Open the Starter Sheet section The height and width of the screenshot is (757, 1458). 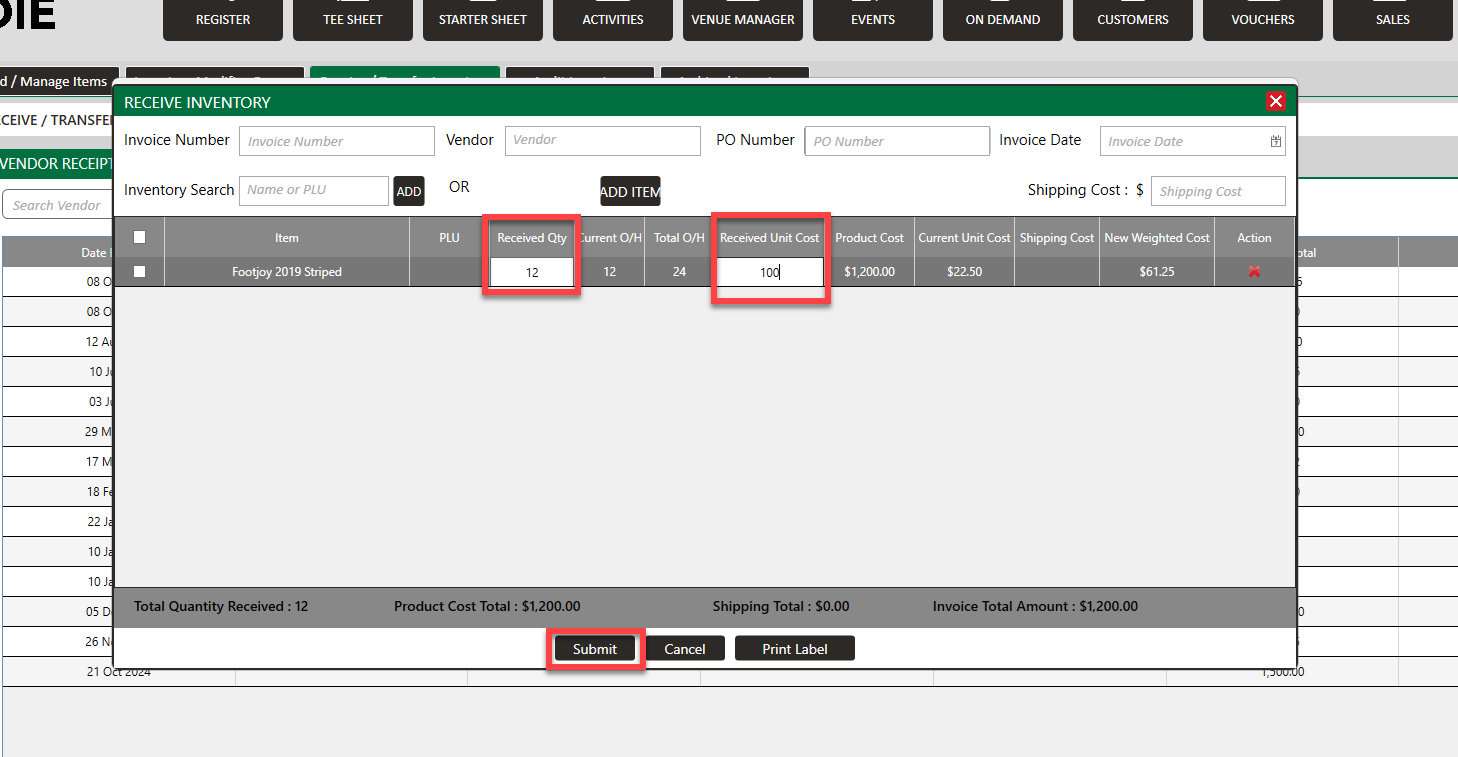pyautogui.click(x=483, y=20)
